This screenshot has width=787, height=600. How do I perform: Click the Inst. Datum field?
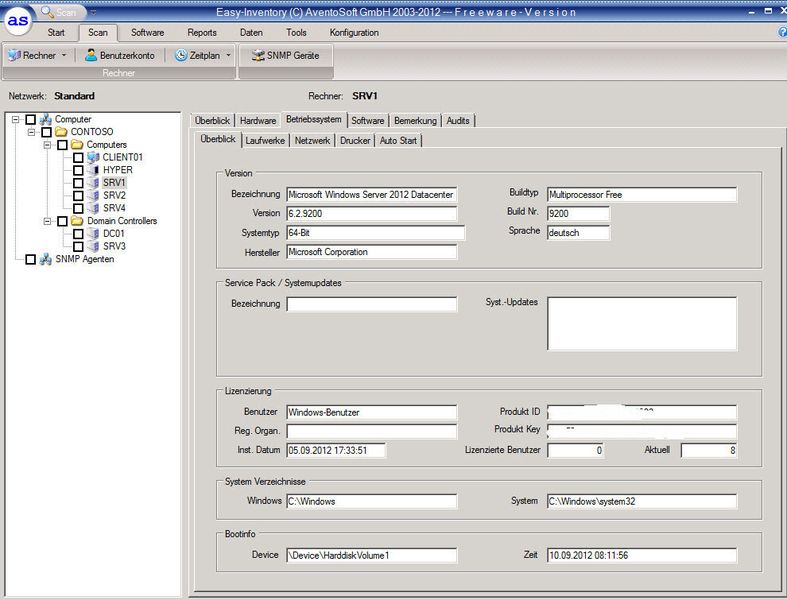pyautogui.click(x=336, y=450)
